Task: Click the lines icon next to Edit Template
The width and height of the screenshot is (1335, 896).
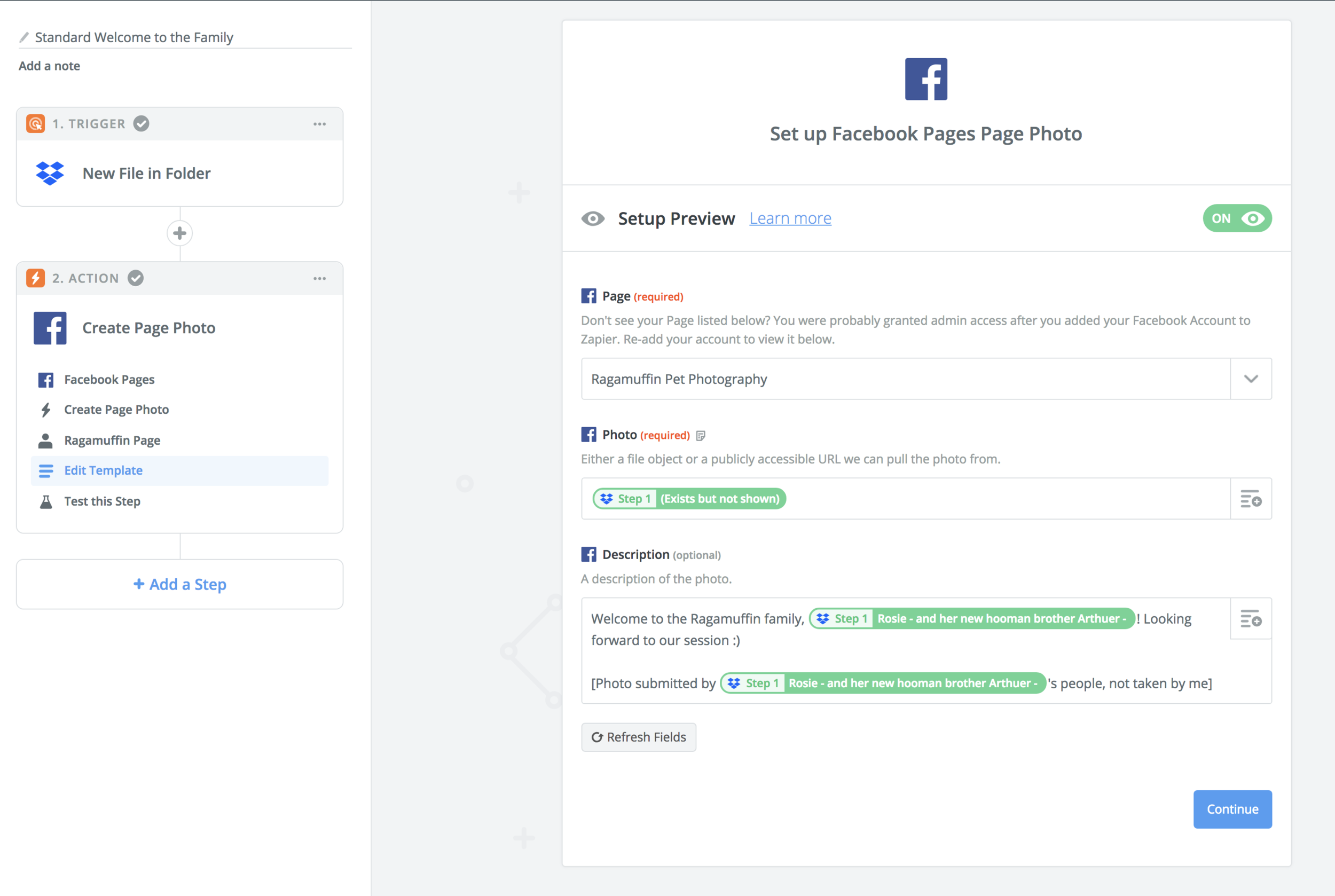Action: coord(46,471)
